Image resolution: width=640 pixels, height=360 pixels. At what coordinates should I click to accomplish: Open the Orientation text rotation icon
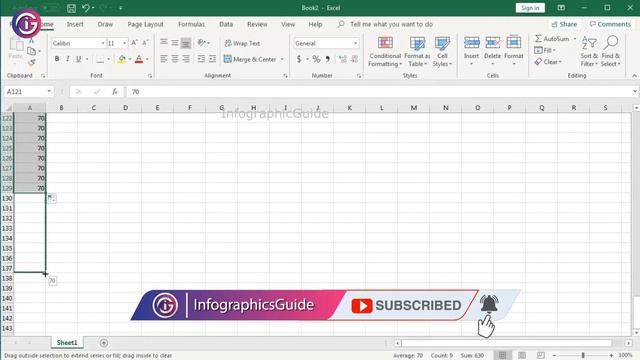click(x=202, y=42)
